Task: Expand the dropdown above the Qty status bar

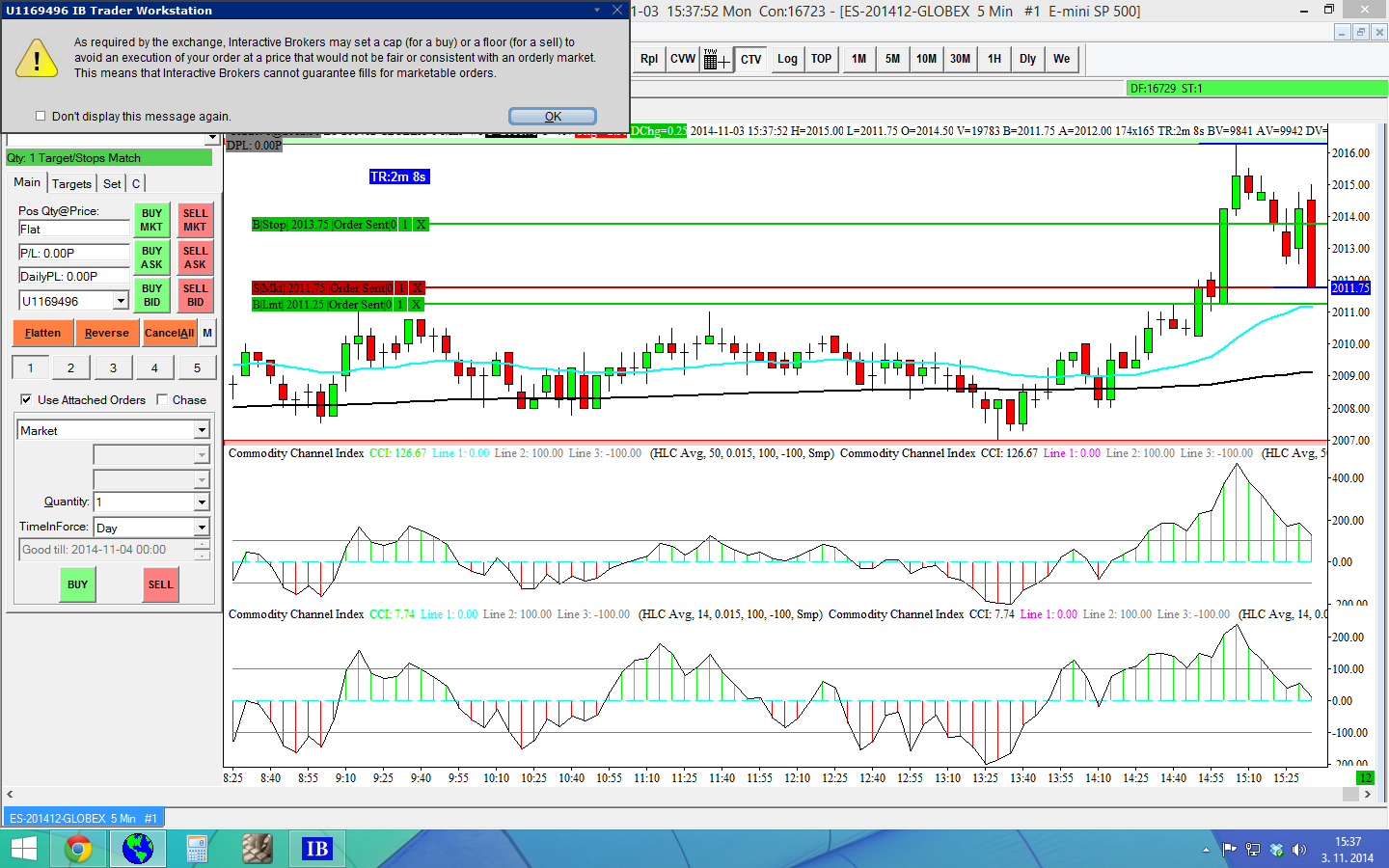Action: tap(212, 140)
